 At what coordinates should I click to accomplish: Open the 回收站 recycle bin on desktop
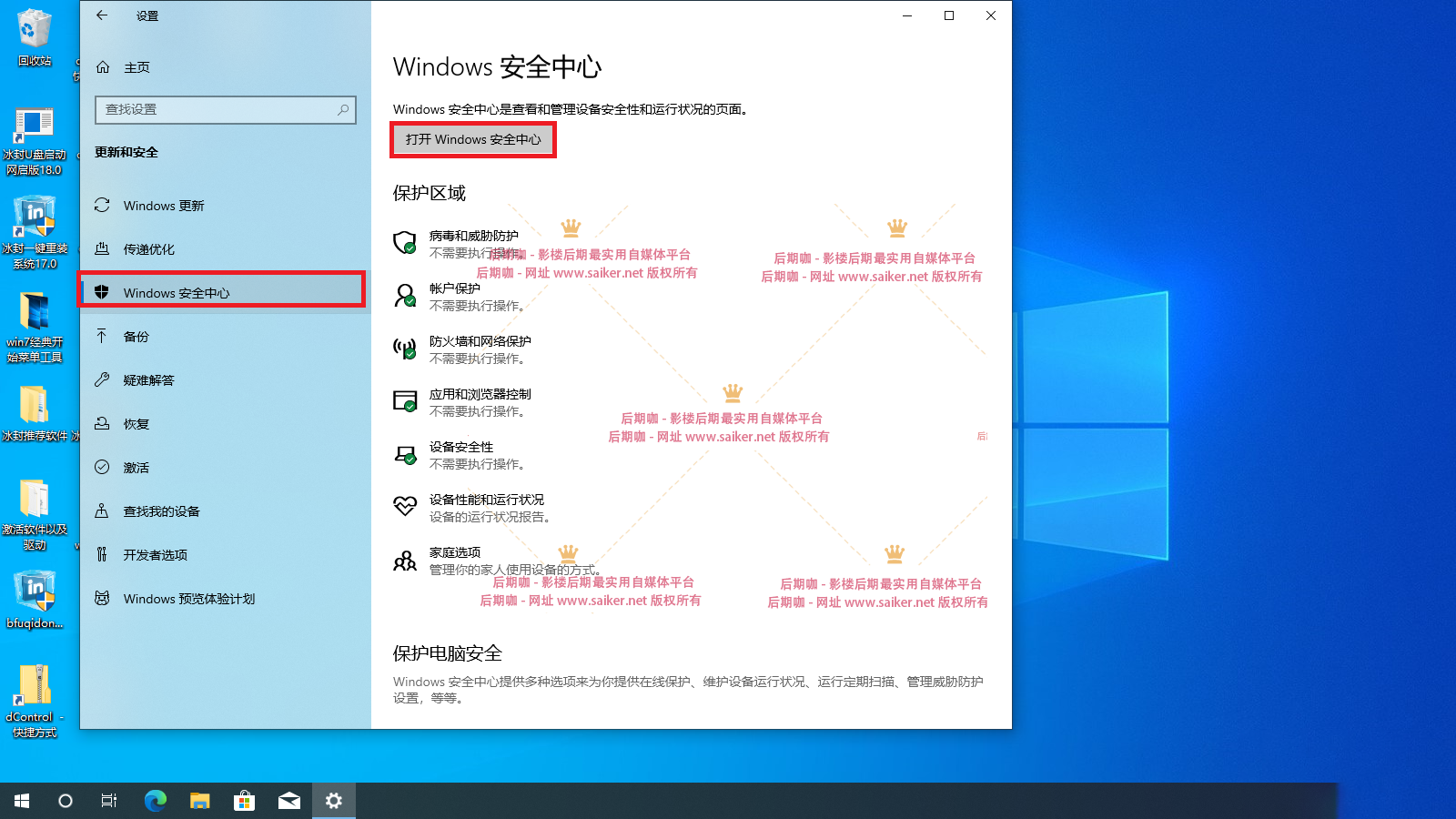[35, 38]
